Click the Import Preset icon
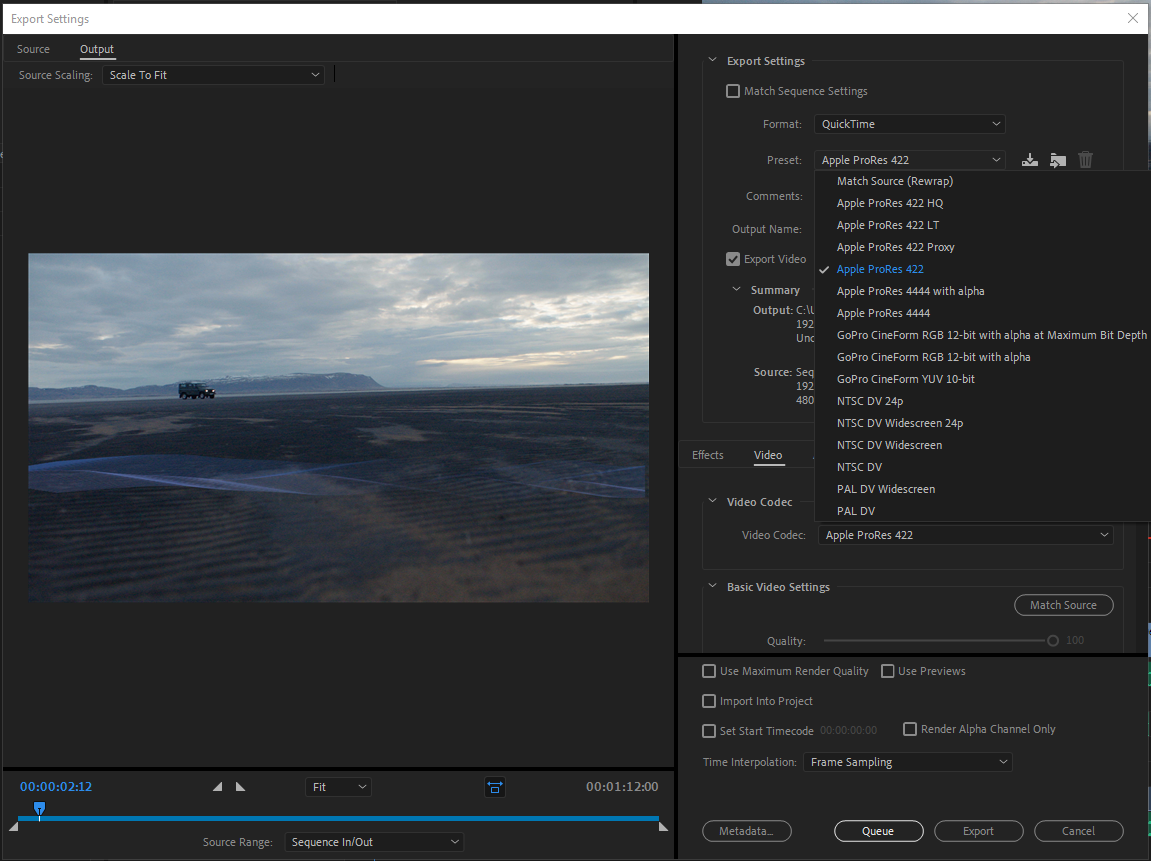 click(x=1058, y=160)
